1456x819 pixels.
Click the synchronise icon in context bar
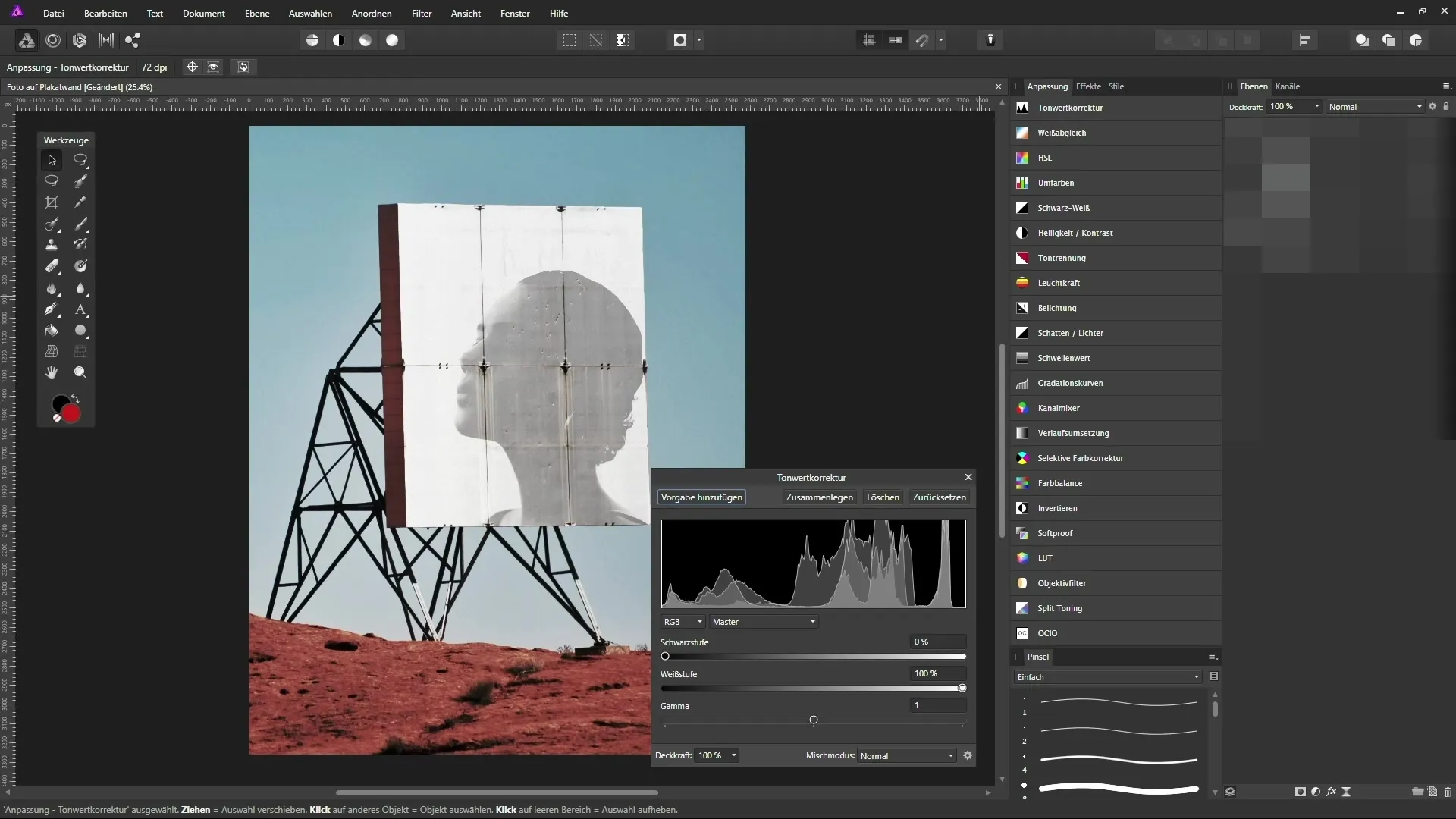pyautogui.click(x=243, y=67)
